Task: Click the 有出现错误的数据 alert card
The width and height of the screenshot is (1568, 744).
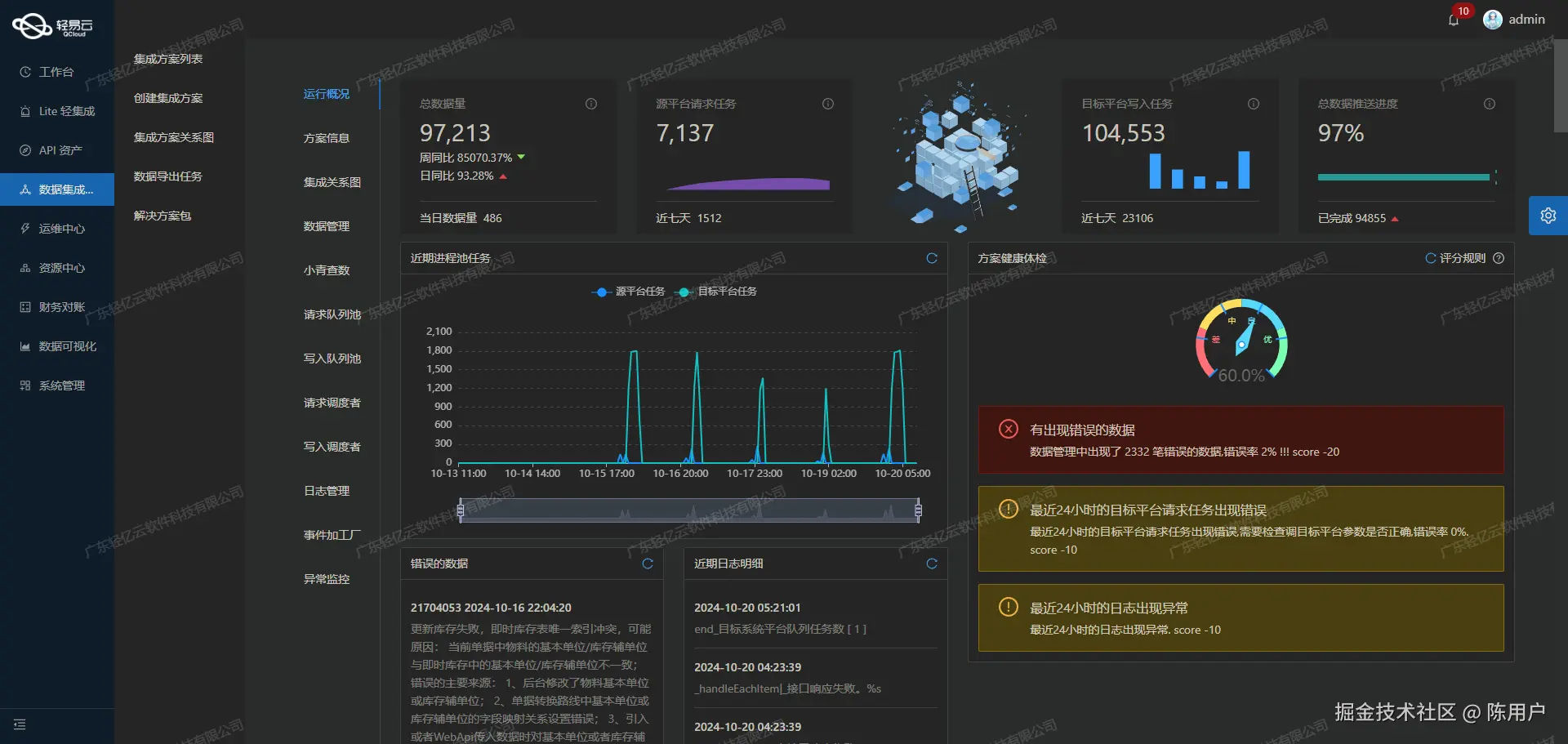Action: [x=1241, y=439]
